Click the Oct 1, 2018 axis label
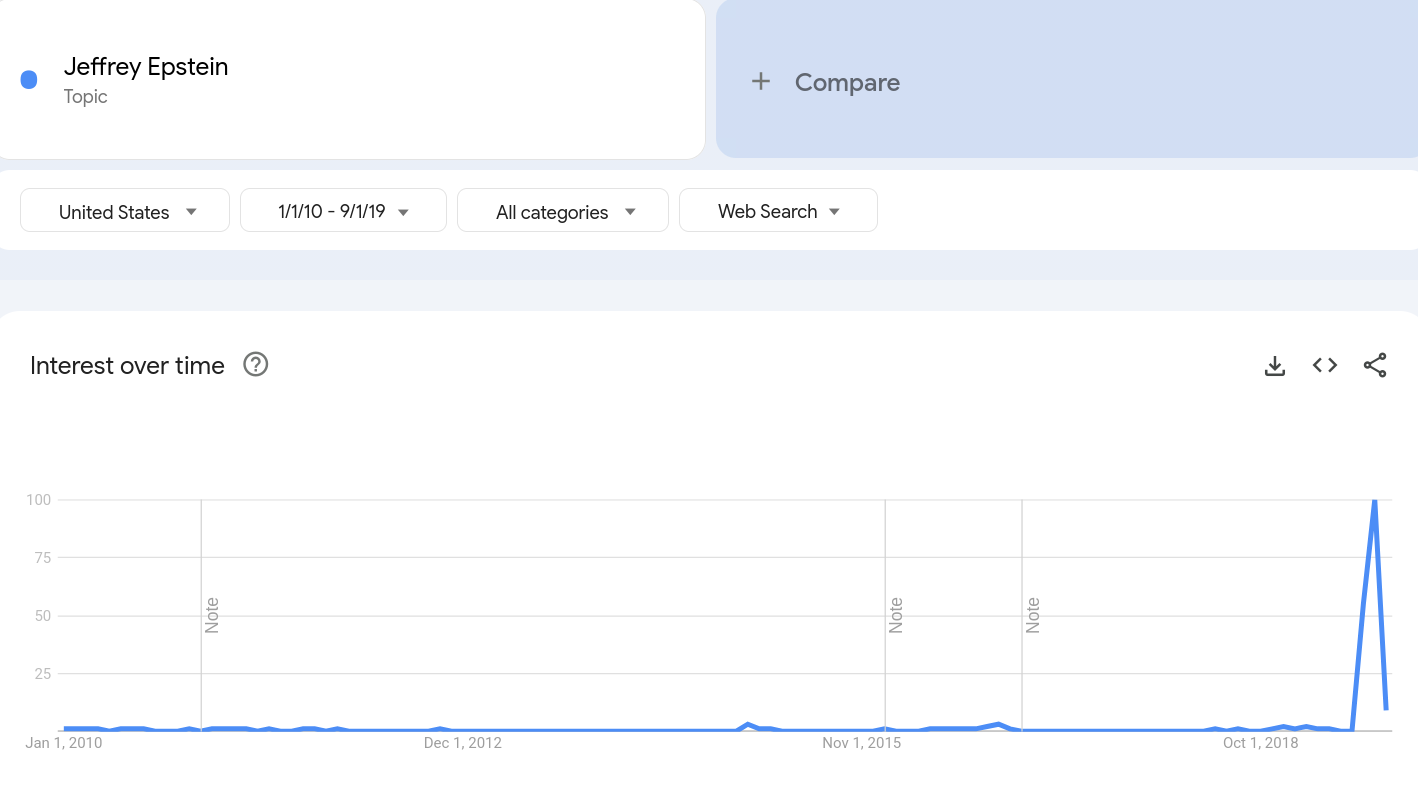The image size is (1418, 792). point(1260,743)
